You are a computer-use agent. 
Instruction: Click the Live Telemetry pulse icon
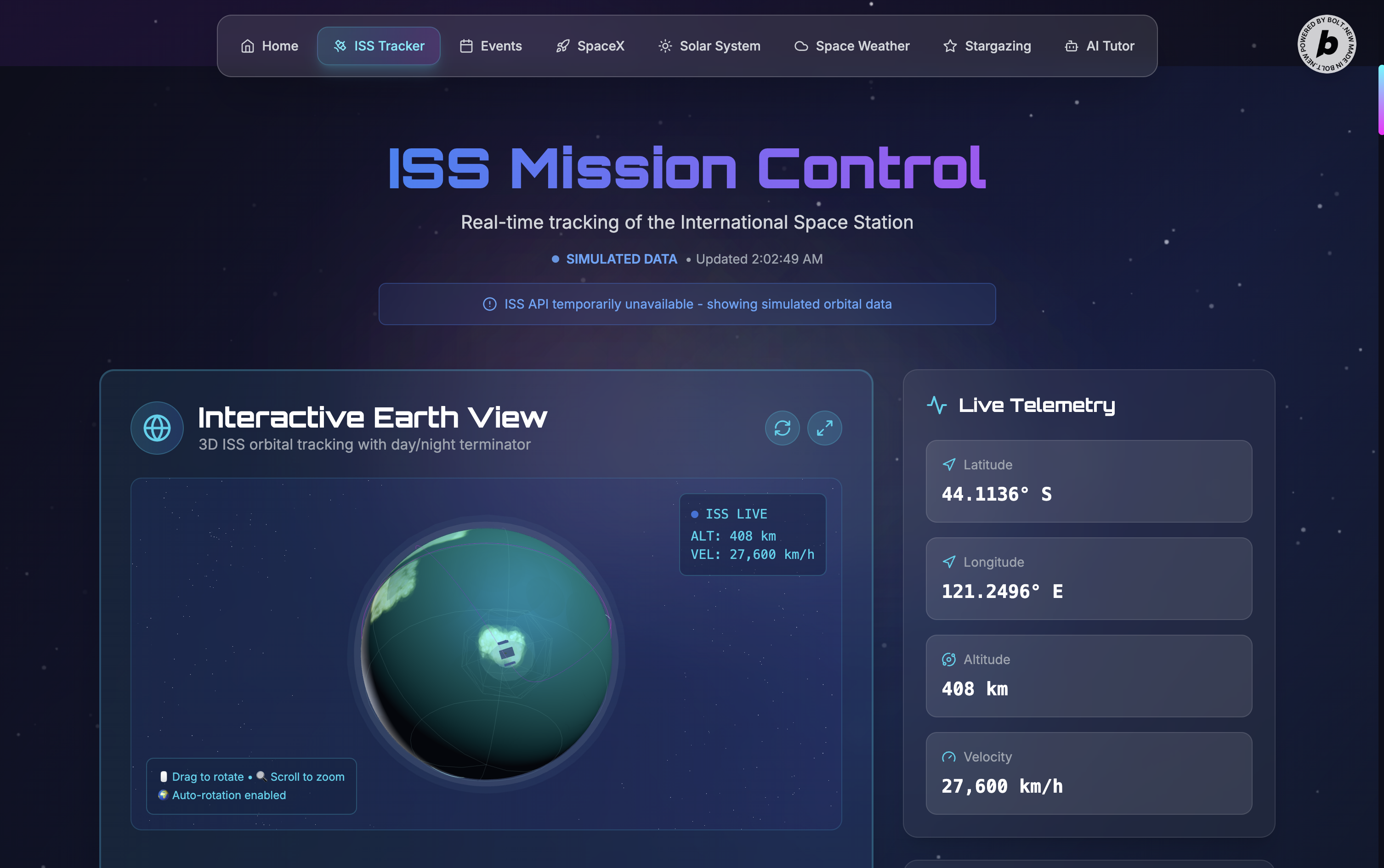click(x=936, y=405)
